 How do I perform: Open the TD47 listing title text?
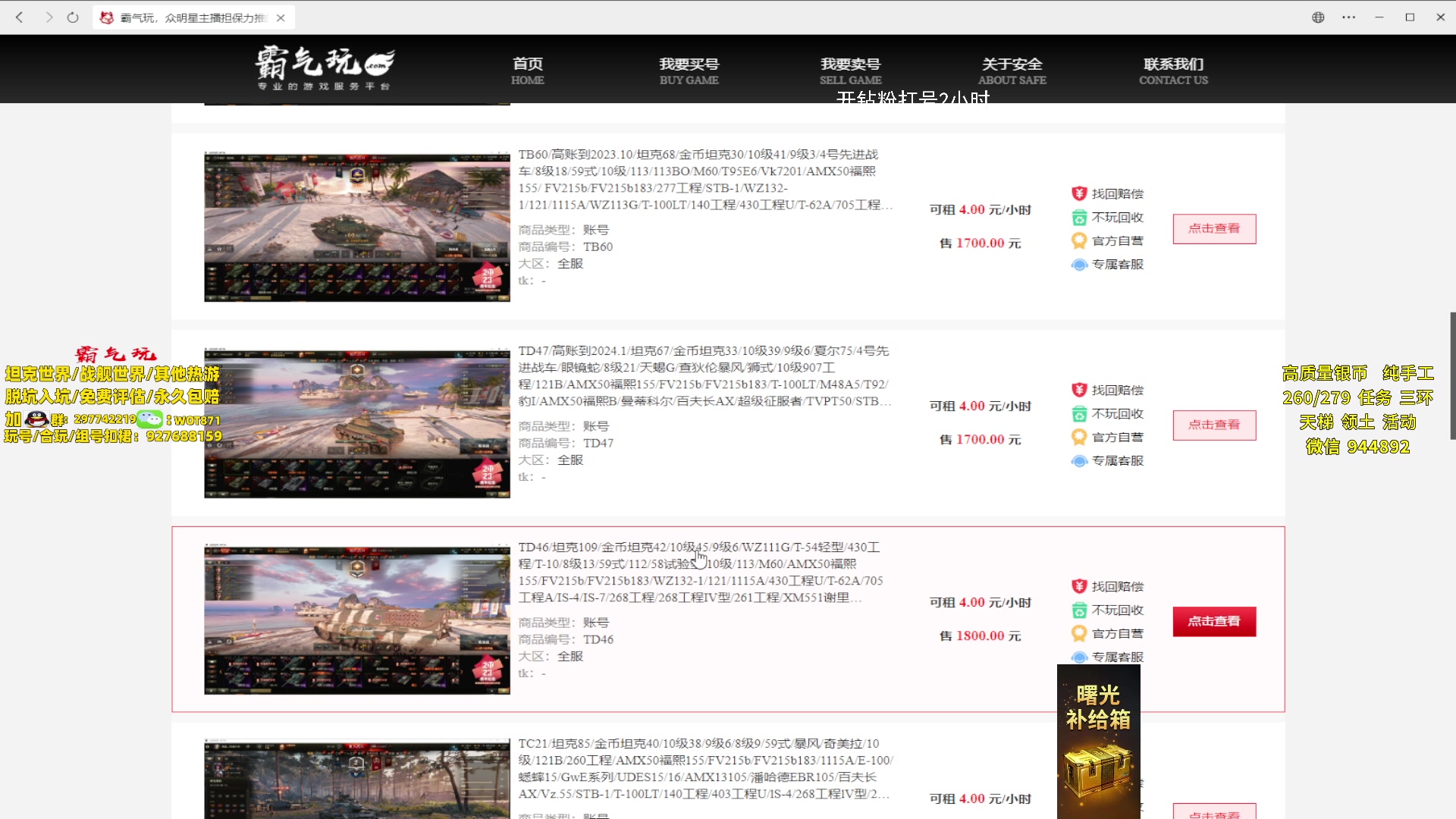[705, 376]
